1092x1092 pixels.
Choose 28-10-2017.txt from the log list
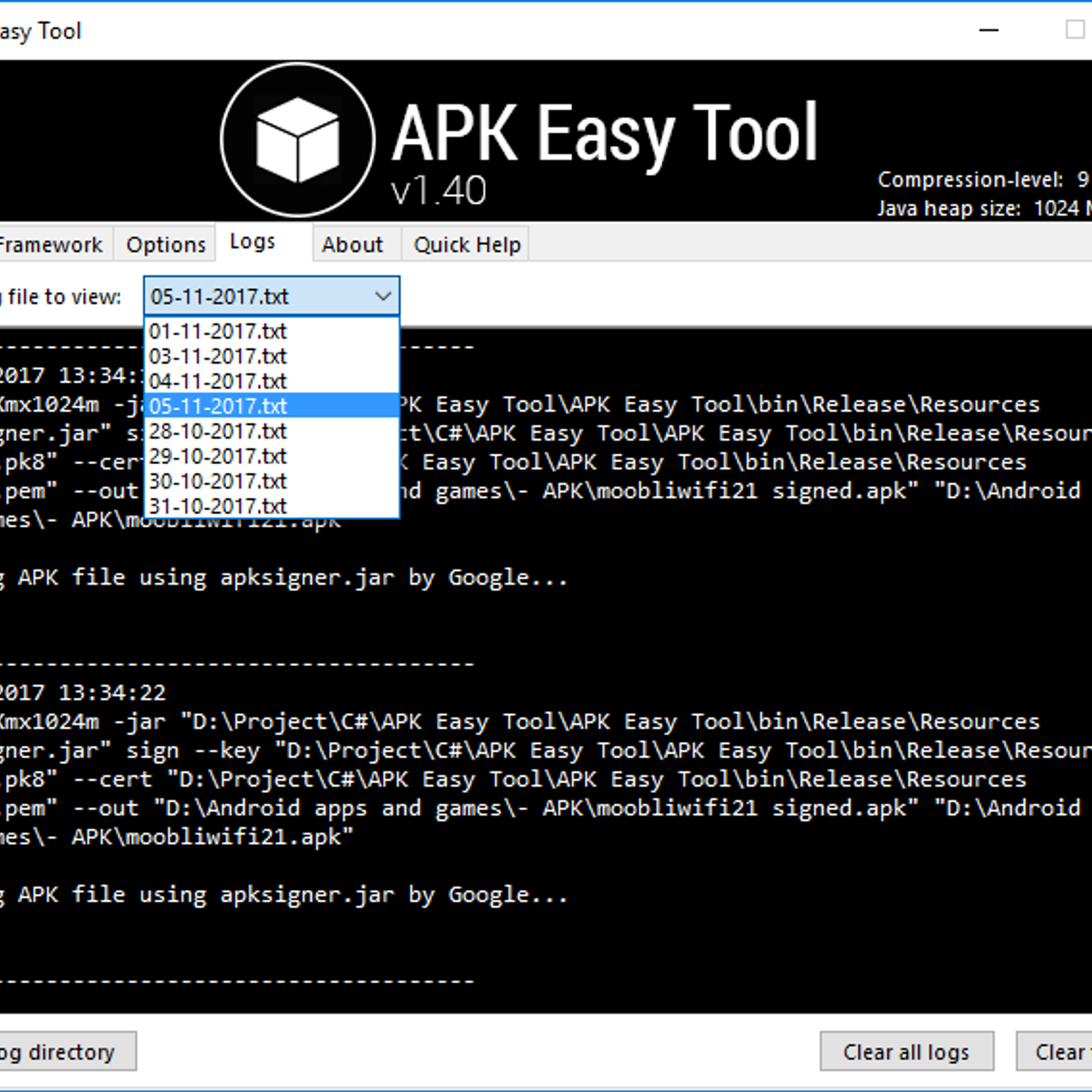pyautogui.click(x=272, y=431)
